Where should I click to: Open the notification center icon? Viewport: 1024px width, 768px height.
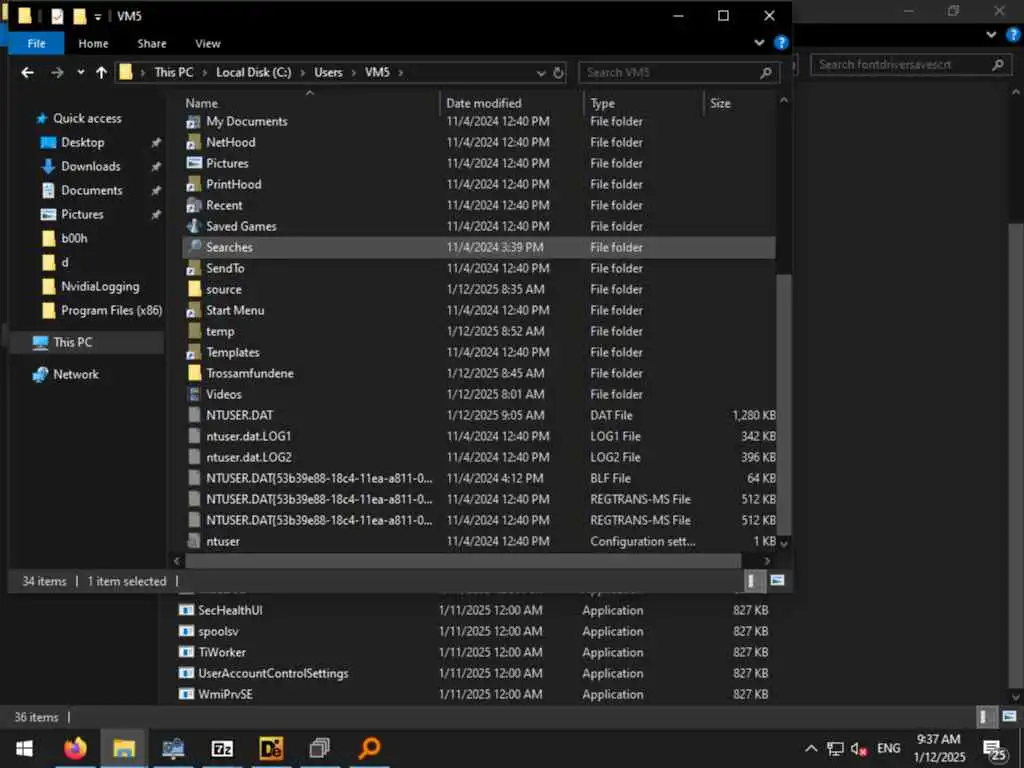pyautogui.click(x=995, y=750)
